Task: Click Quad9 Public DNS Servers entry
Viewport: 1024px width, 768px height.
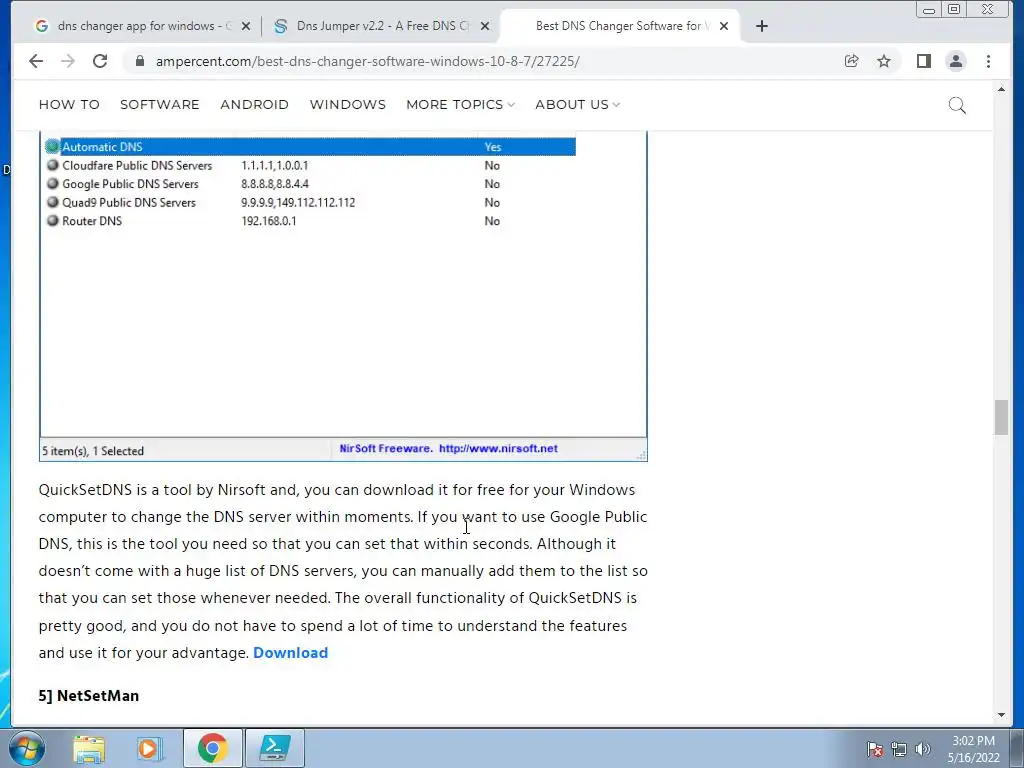Action: click(129, 202)
